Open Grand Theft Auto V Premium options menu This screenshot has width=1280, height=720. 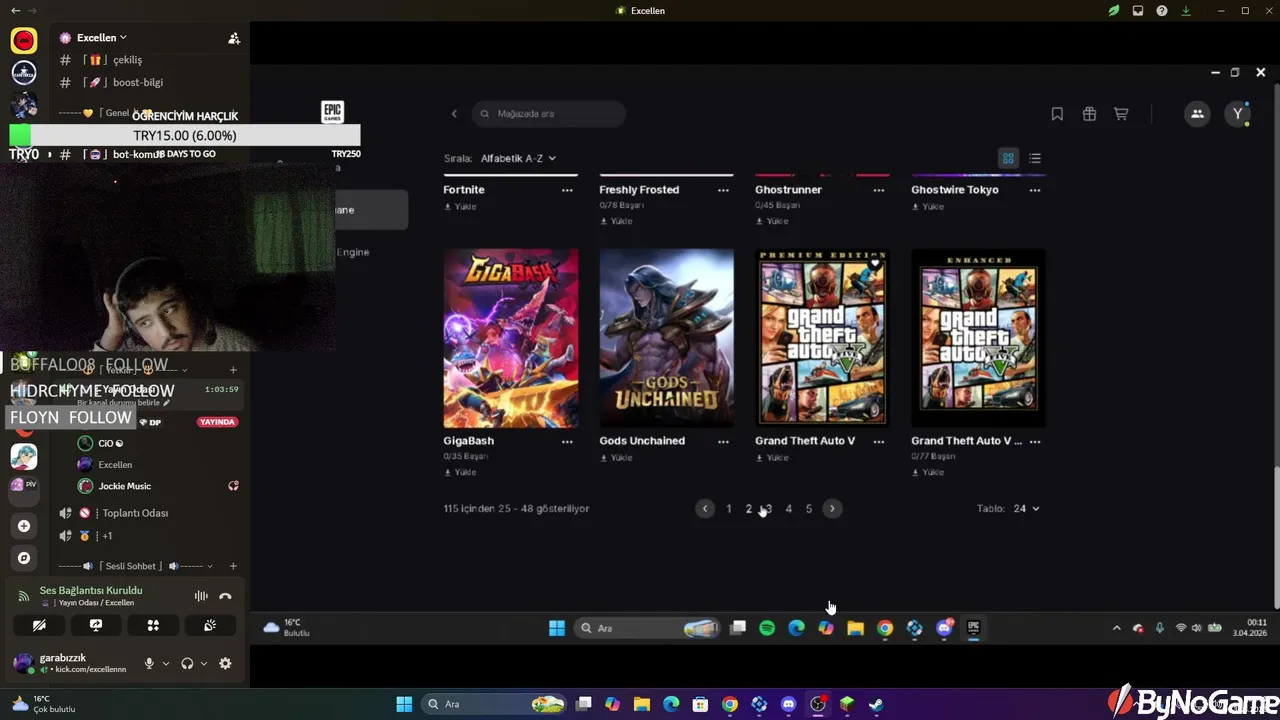coord(879,441)
